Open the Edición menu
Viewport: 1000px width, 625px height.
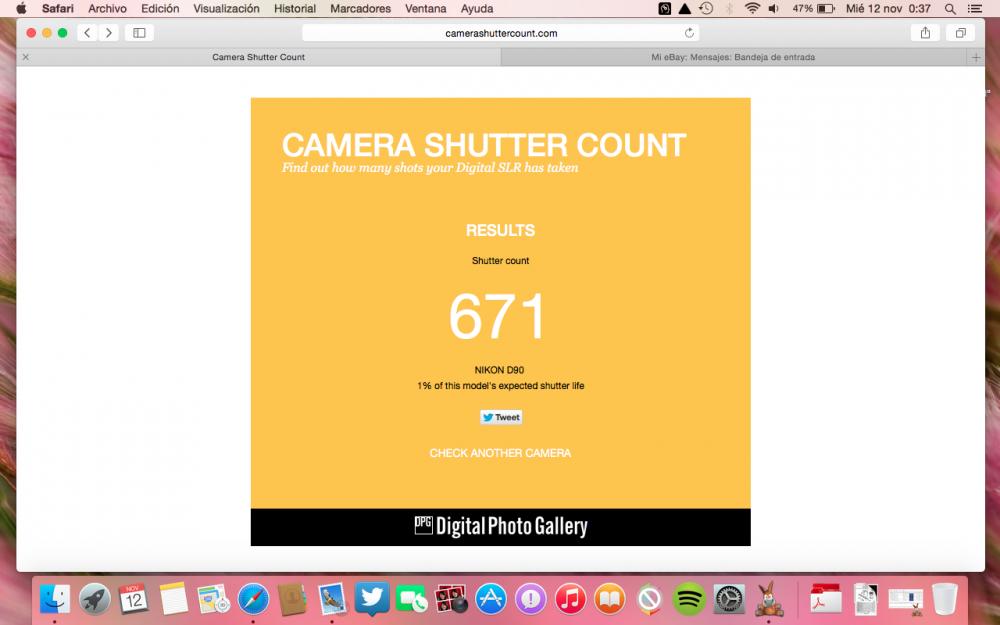point(160,9)
